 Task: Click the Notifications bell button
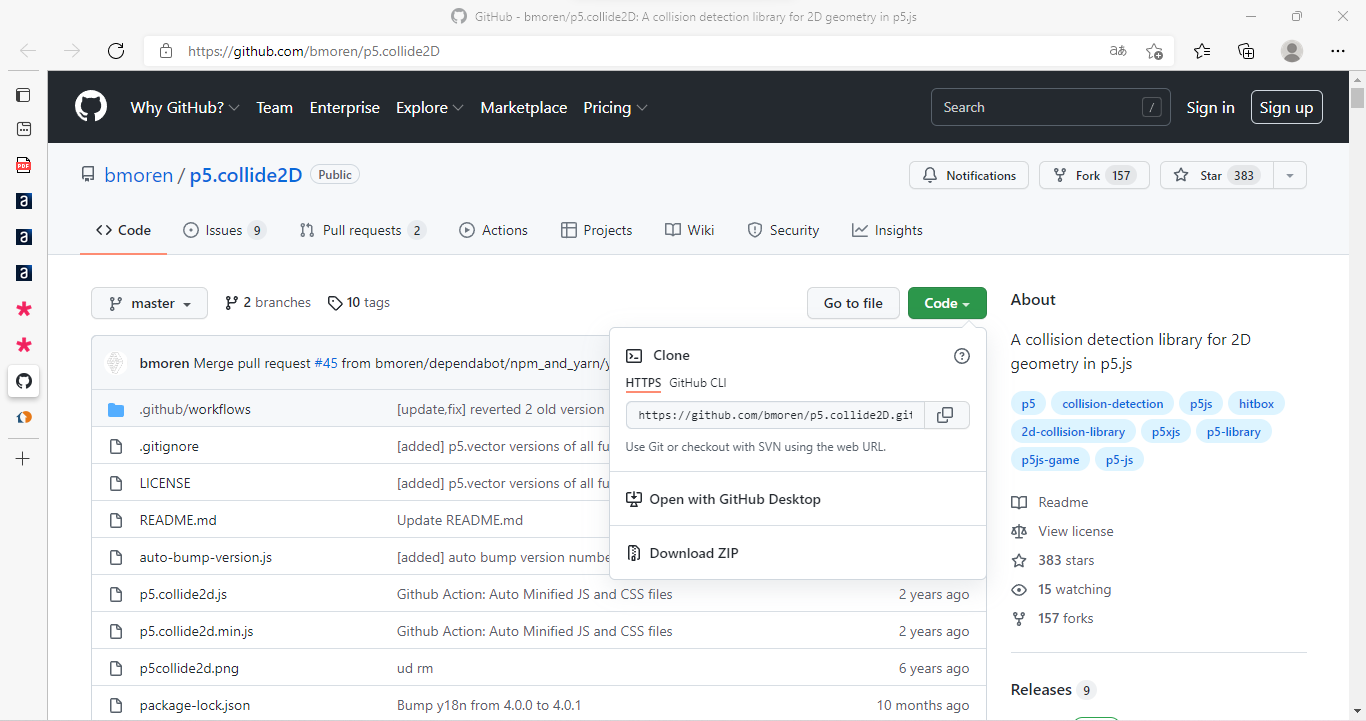(x=969, y=175)
